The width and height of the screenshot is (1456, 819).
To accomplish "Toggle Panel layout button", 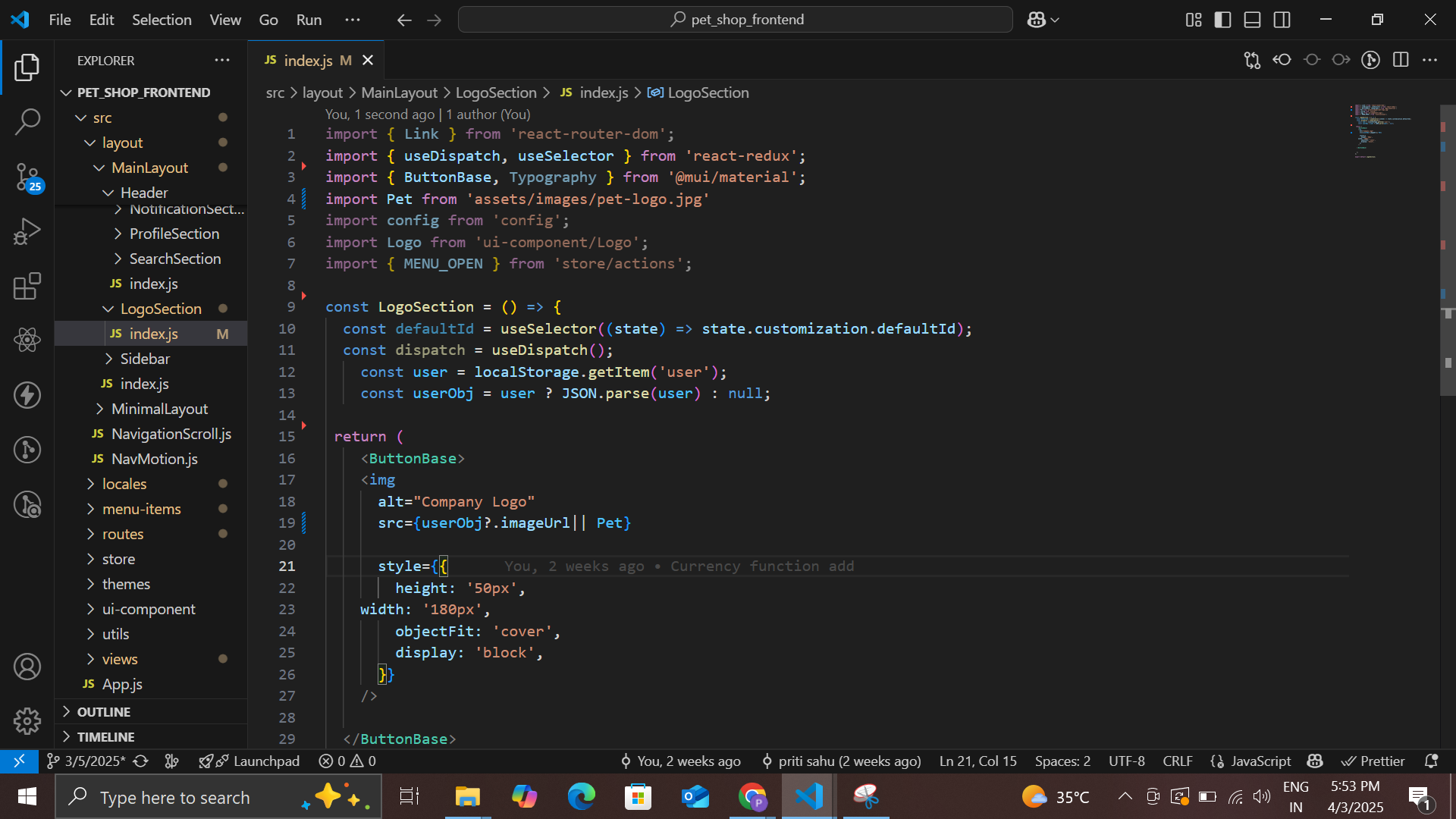I will [x=1252, y=20].
